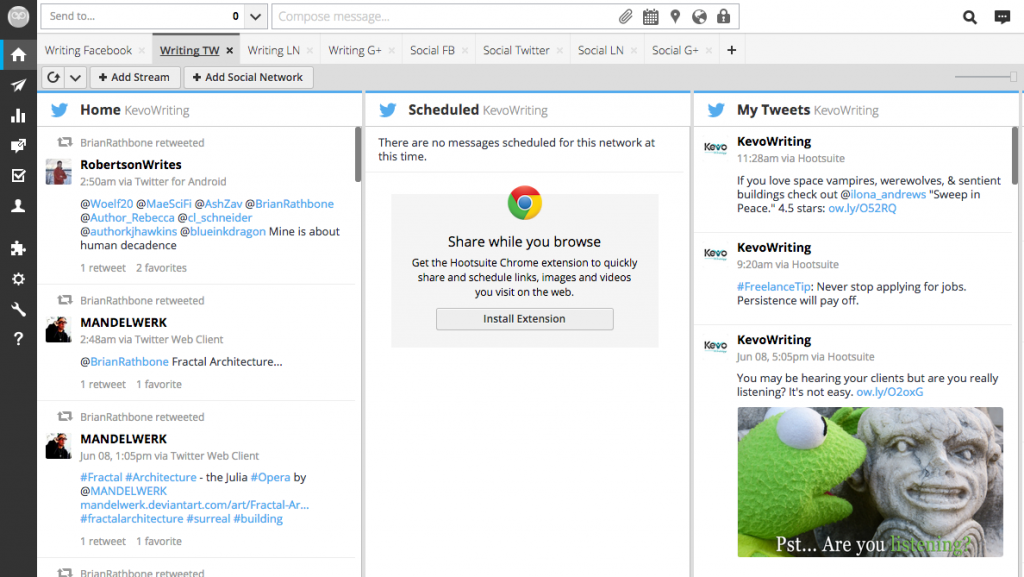Screen dimensions: 1024x577
Task: Click the Add Stream button
Action: pyautogui.click(x=134, y=77)
